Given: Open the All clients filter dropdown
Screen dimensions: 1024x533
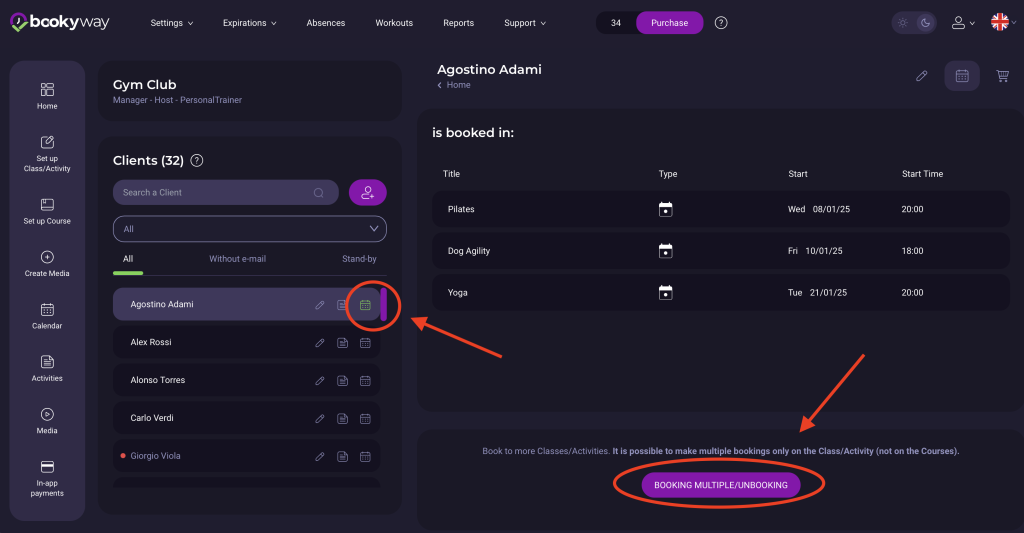Looking at the screenshot, I should point(249,229).
